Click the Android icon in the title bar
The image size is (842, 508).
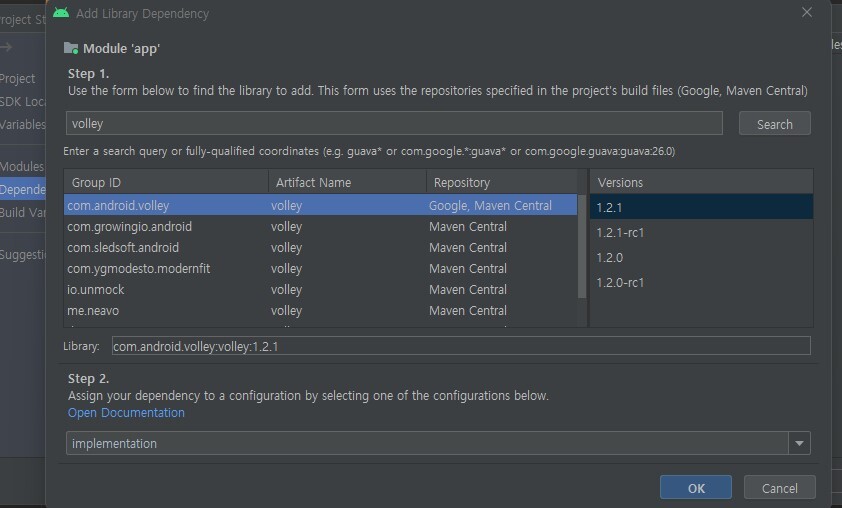(61, 13)
